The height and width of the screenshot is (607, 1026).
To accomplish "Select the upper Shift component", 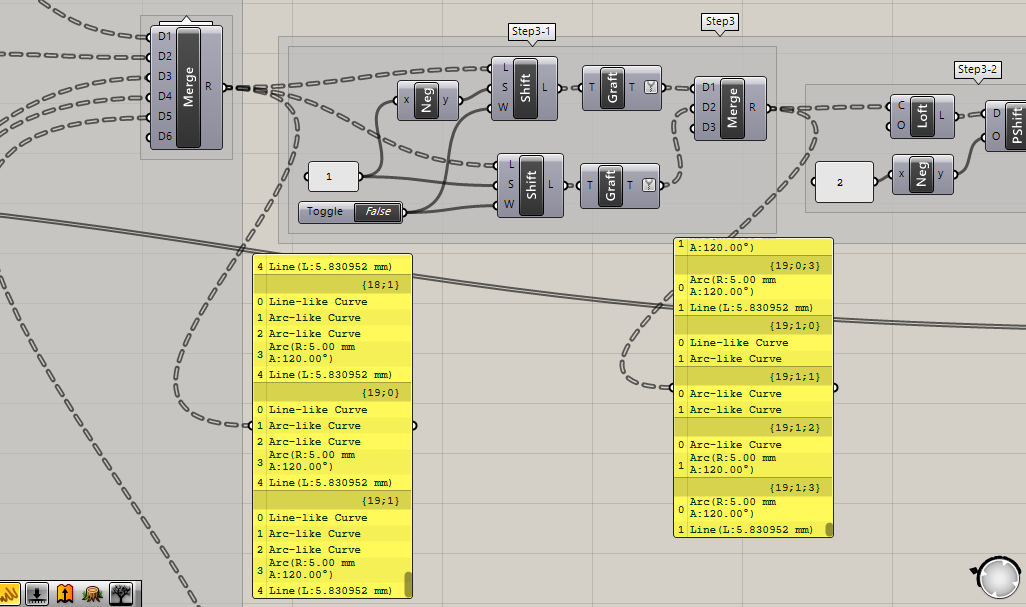I will [x=525, y=88].
